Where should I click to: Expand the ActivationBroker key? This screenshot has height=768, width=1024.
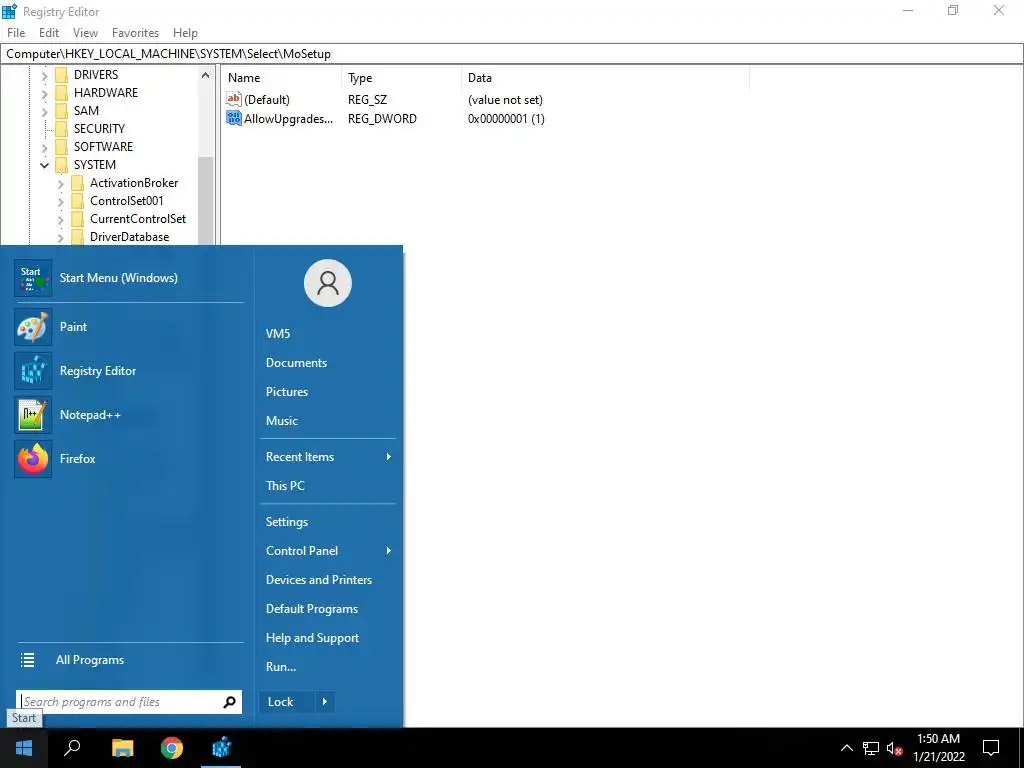coord(61,184)
